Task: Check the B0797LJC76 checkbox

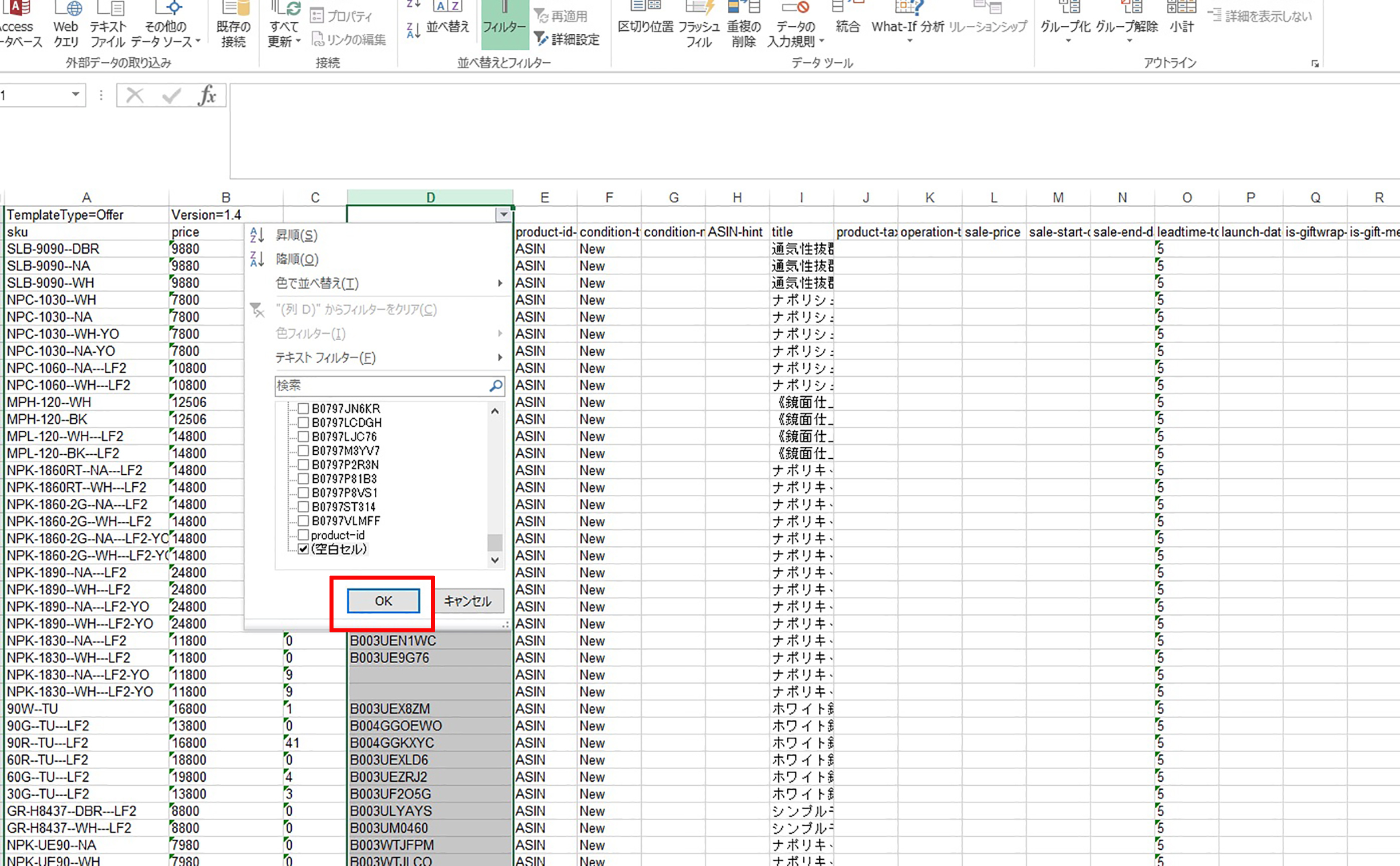Action: click(303, 436)
